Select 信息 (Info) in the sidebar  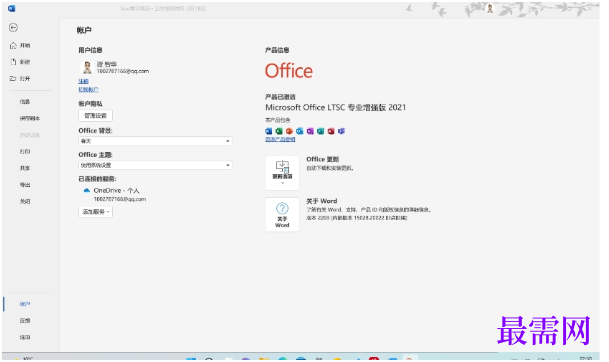[x=25, y=102]
